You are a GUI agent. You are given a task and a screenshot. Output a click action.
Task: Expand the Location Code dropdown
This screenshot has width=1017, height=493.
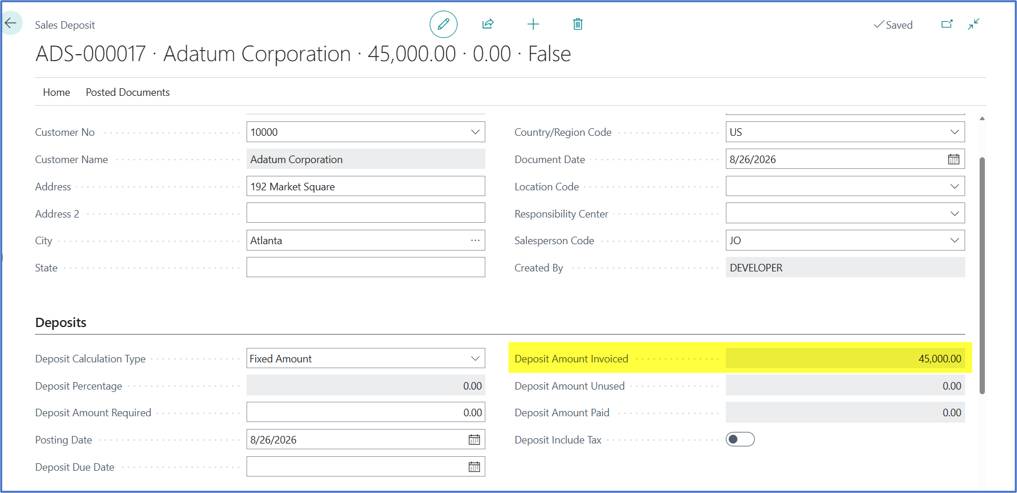(955, 186)
